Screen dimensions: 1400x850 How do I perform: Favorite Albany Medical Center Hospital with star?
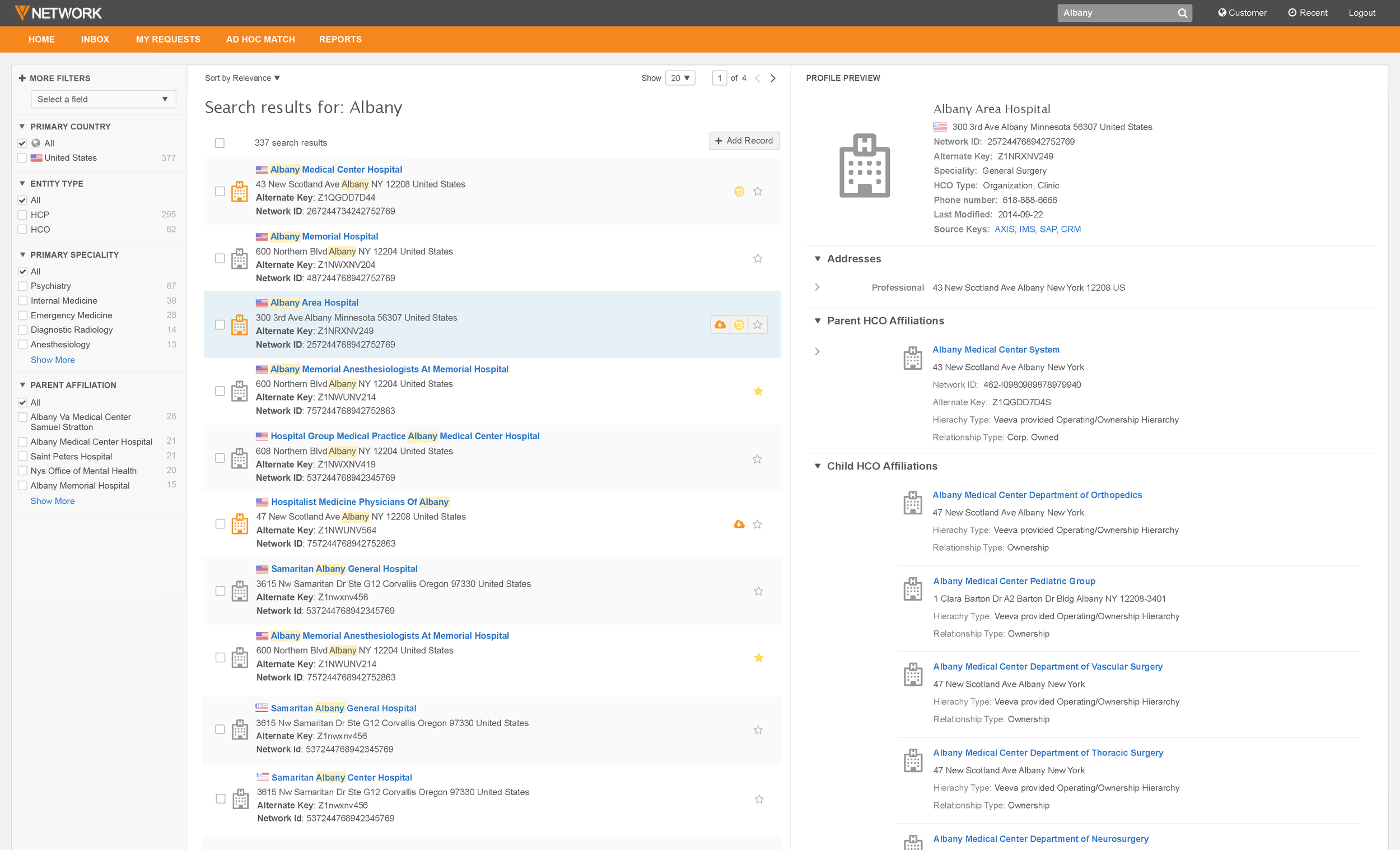(x=757, y=192)
